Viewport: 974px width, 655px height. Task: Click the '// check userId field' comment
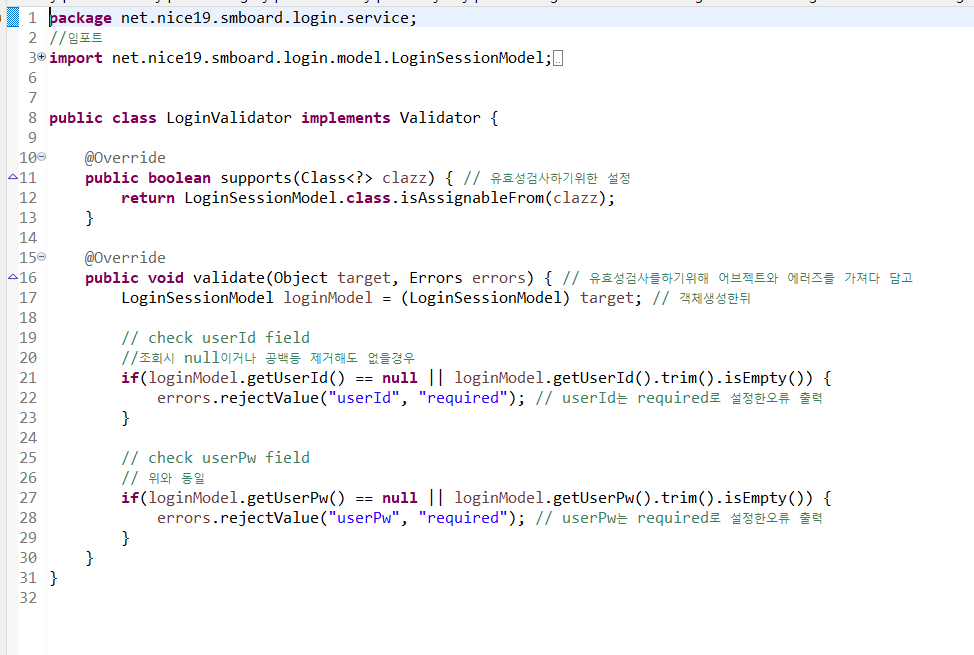click(216, 337)
